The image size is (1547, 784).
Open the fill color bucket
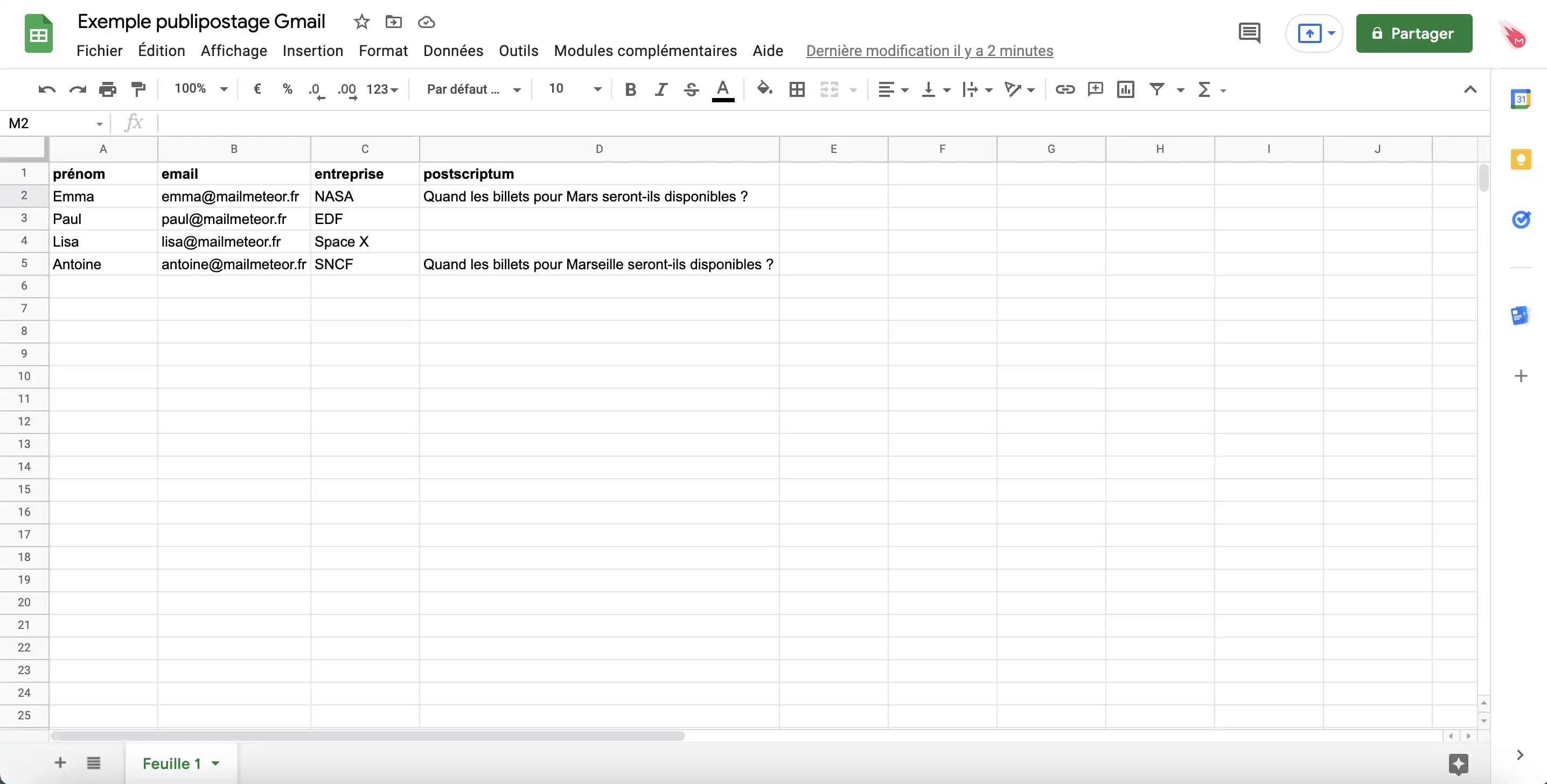(764, 89)
